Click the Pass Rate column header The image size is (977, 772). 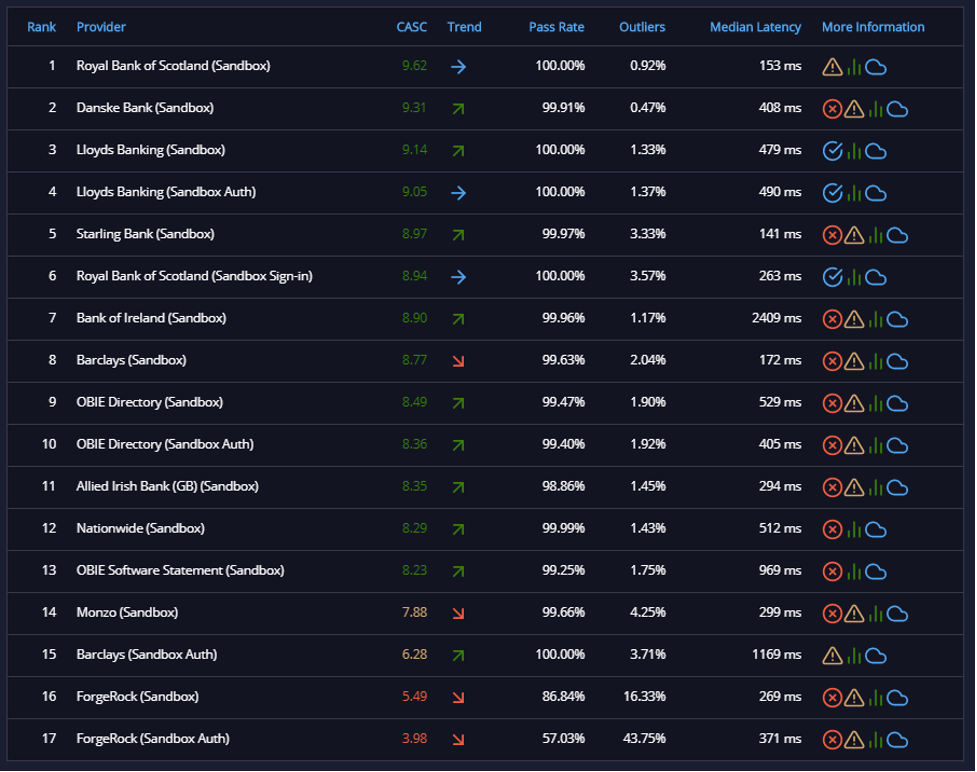coord(556,27)
